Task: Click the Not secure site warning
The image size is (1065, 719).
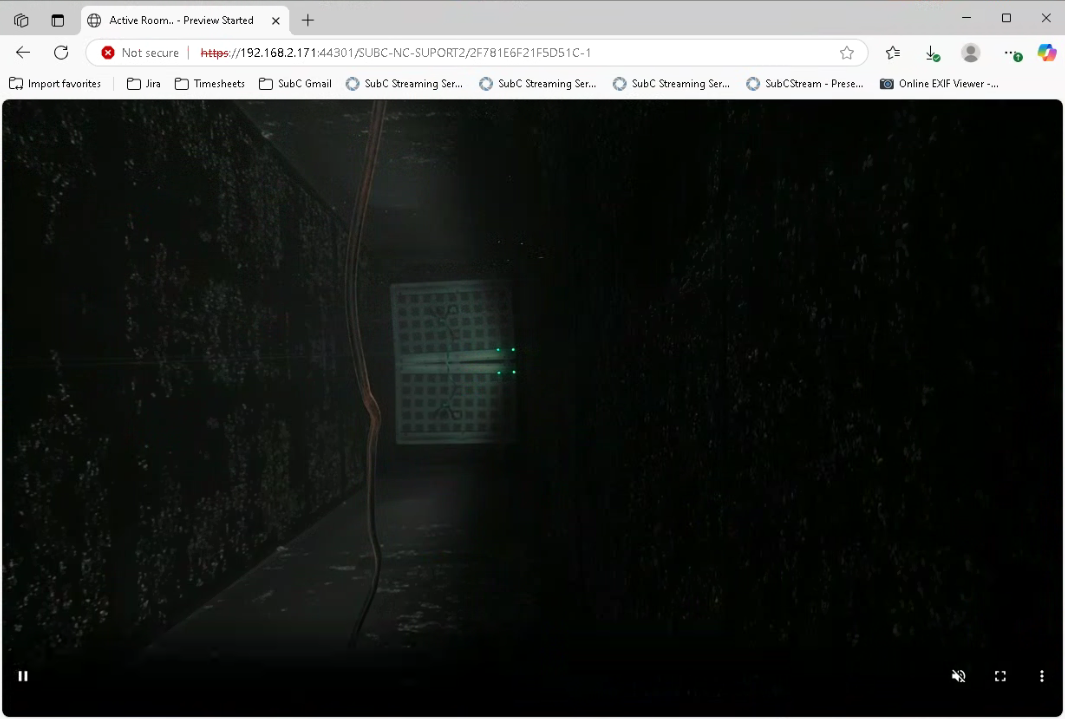Action: 140,53
